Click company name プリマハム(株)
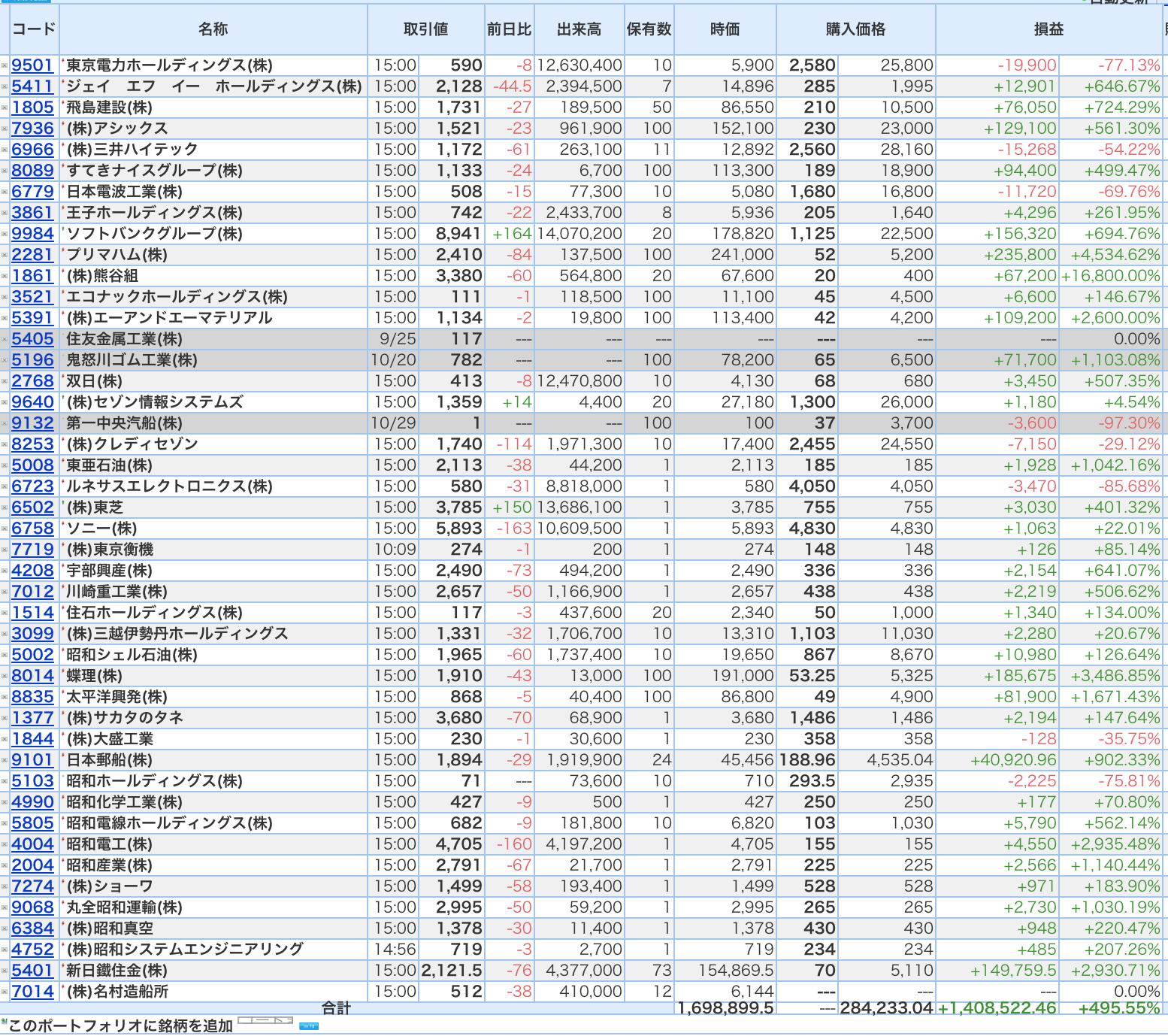1168x1036 pixels. (116, 255)
